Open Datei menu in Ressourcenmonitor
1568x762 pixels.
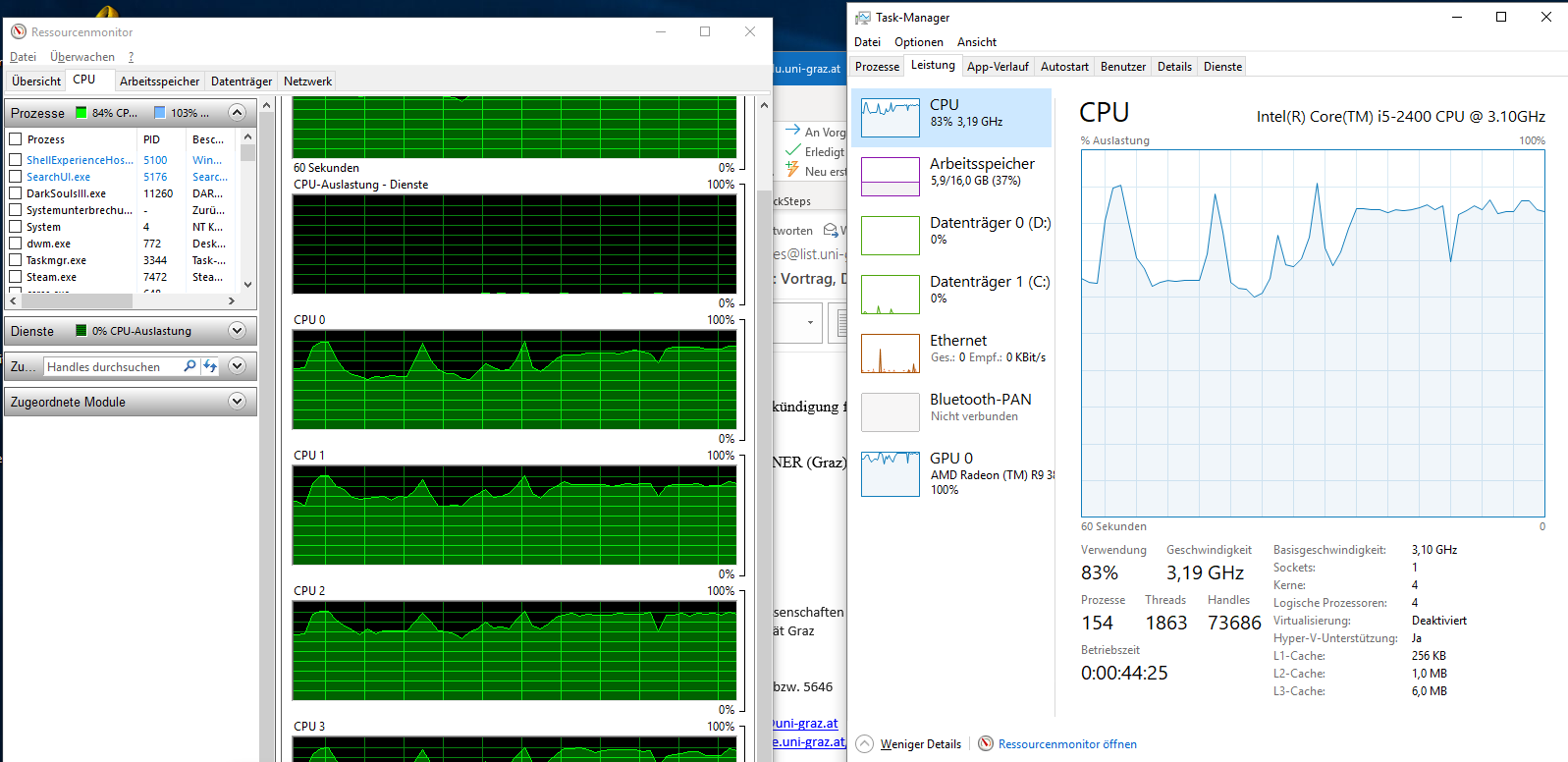pos(24,57)
